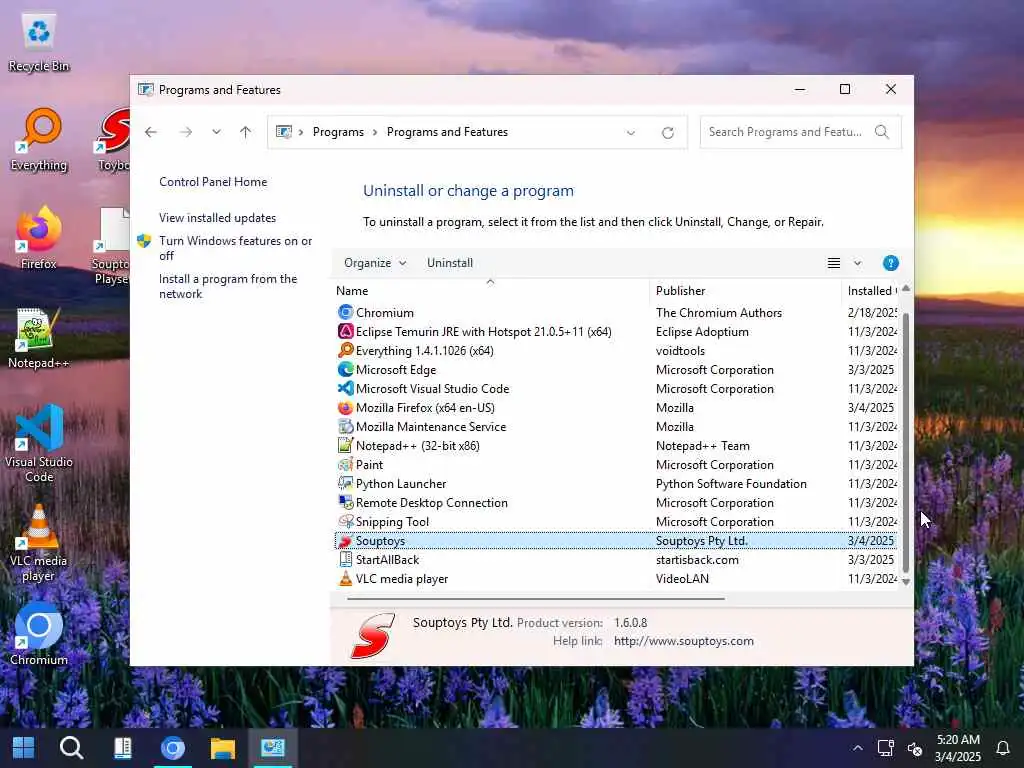This screenshot has height=768, width=1024.
Task: Click the refresh icon in the address bar
Action: pyautogui.click(x=667, y=133)
